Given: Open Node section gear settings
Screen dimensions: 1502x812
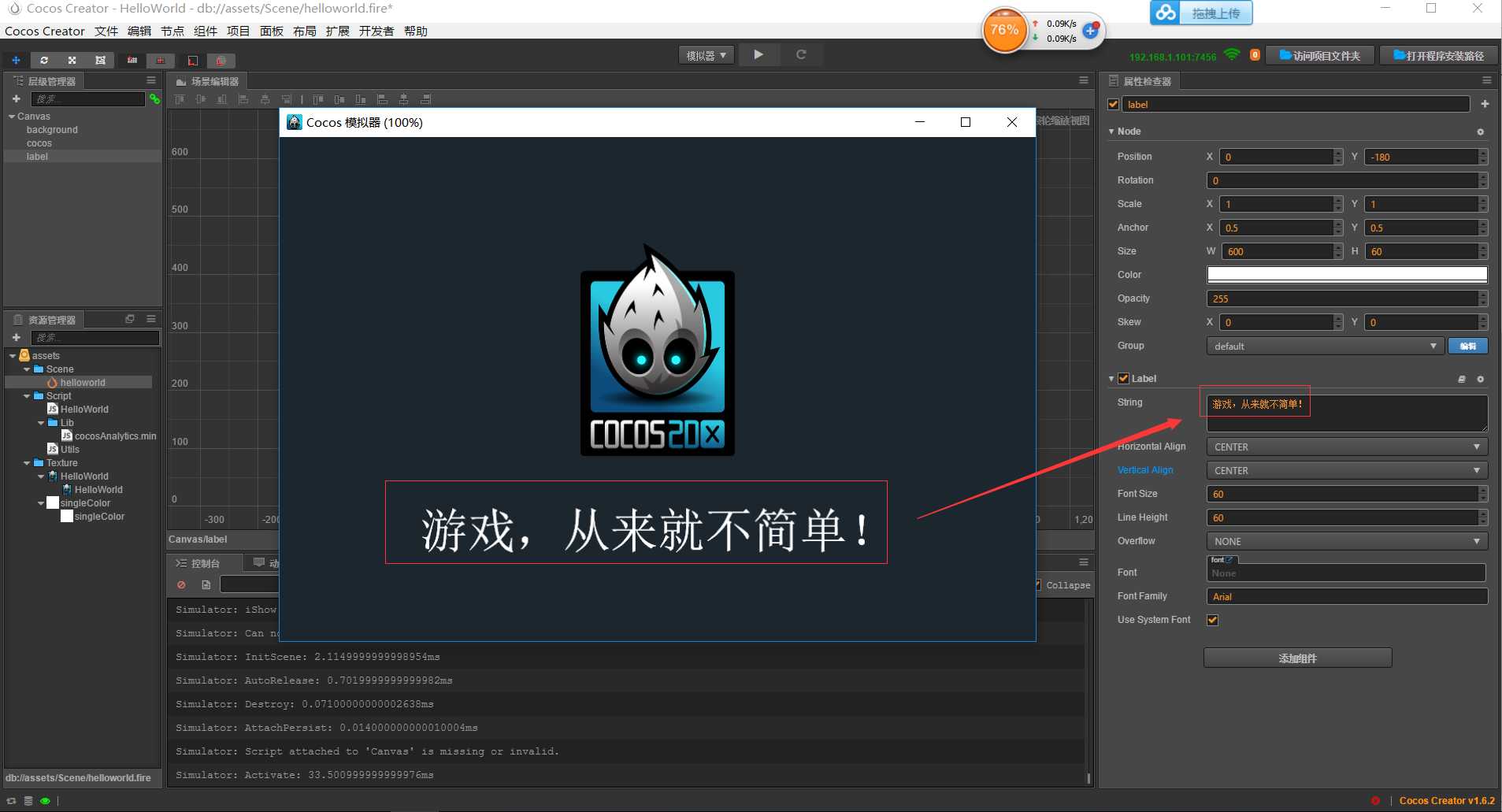Looking at the screenshot, I should 1480,132.
